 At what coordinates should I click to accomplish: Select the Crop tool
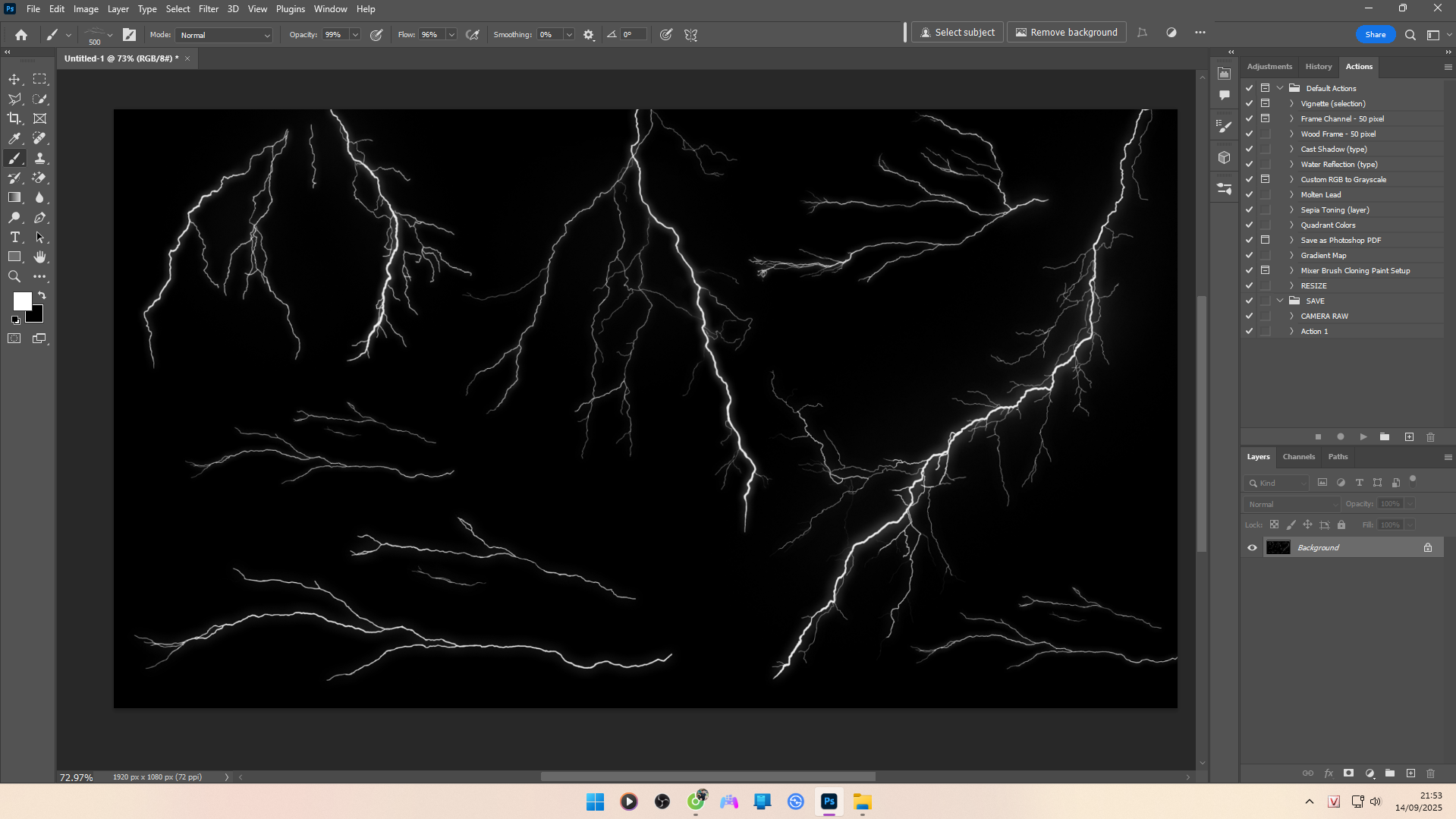14,118
